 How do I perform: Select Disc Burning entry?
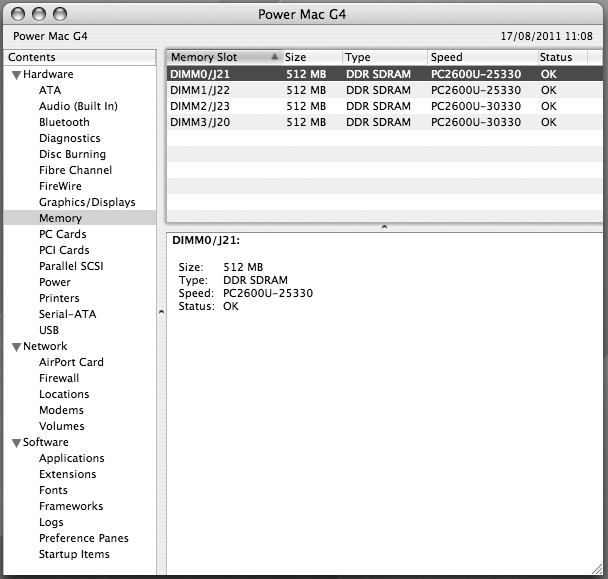point(73,154)
